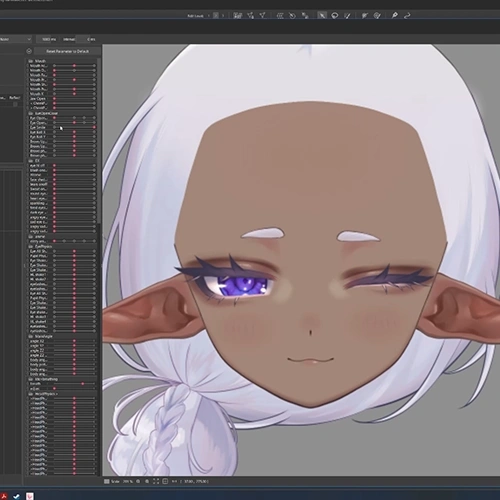500x500 pixels.
Task: Select the Arrow selection tool in toolbar
Action: coord(322,15)
